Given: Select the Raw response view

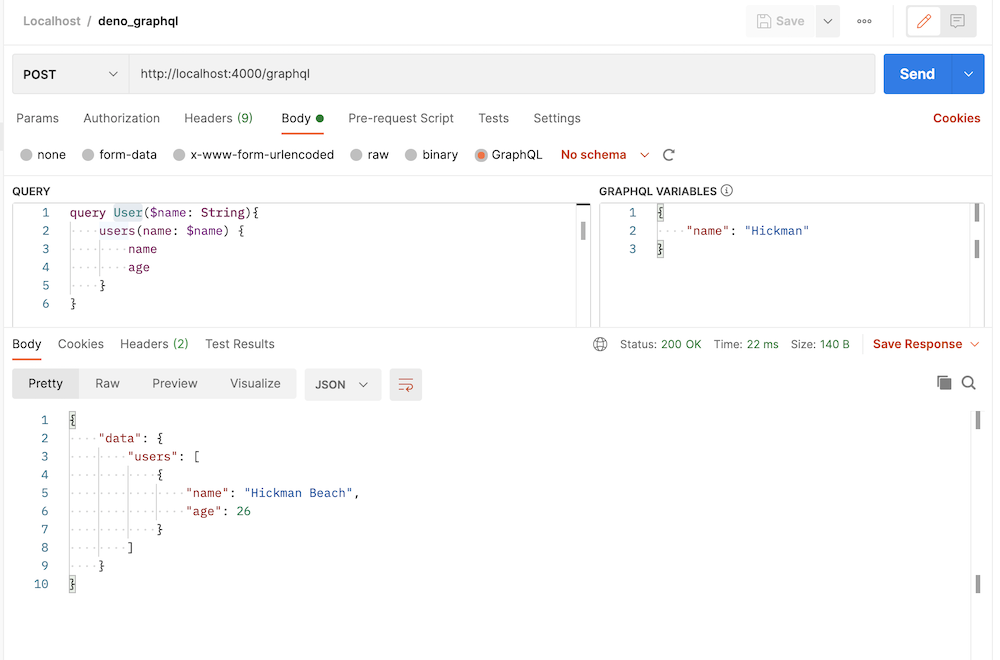Looking at the screenshot, I should pyautogui.click(x=107, y=383).
